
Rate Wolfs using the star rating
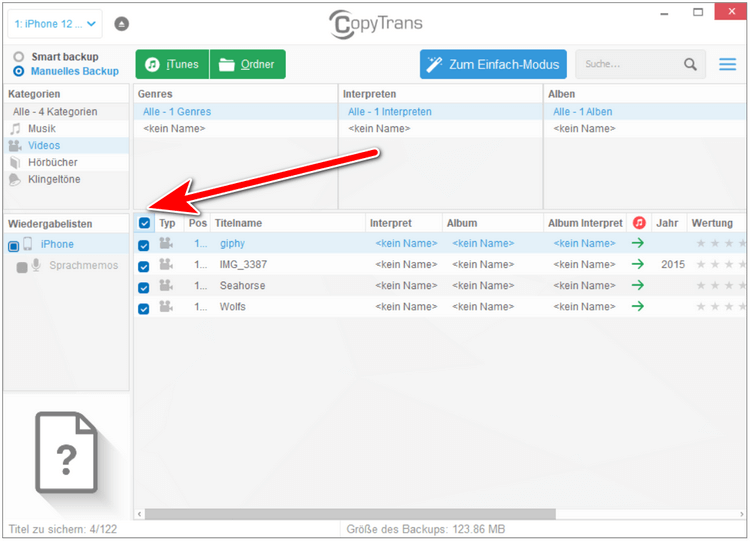[x=720, y=307]
